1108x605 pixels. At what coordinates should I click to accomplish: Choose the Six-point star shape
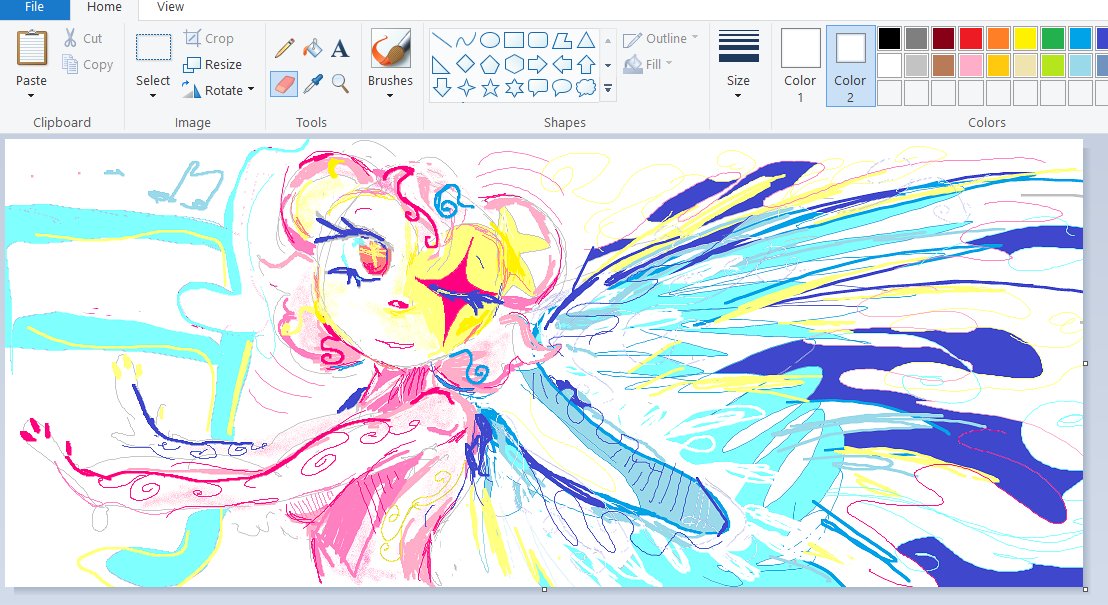click(x=514, y=88)
